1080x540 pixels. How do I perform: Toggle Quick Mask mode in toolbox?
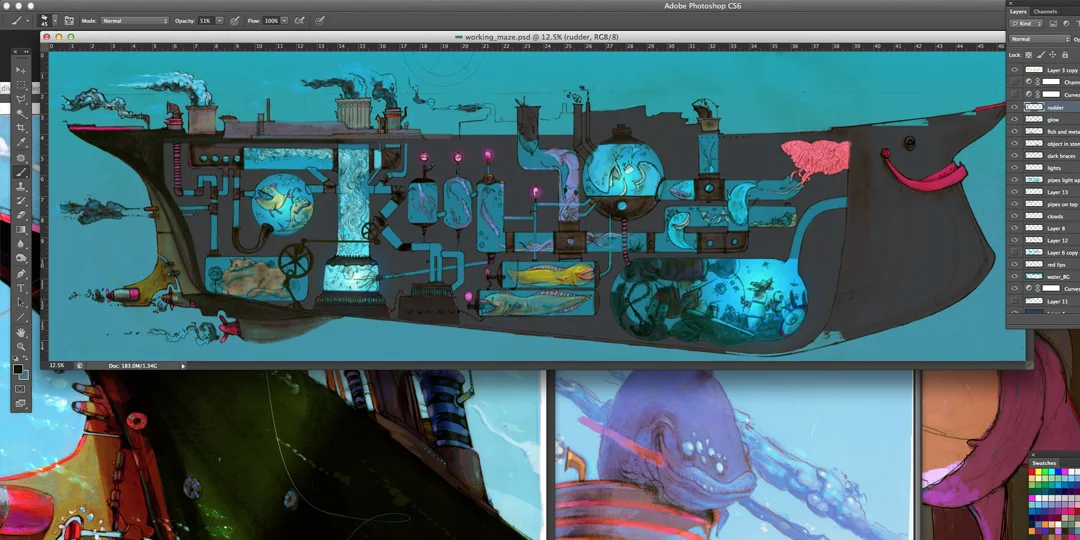(21, 389)
